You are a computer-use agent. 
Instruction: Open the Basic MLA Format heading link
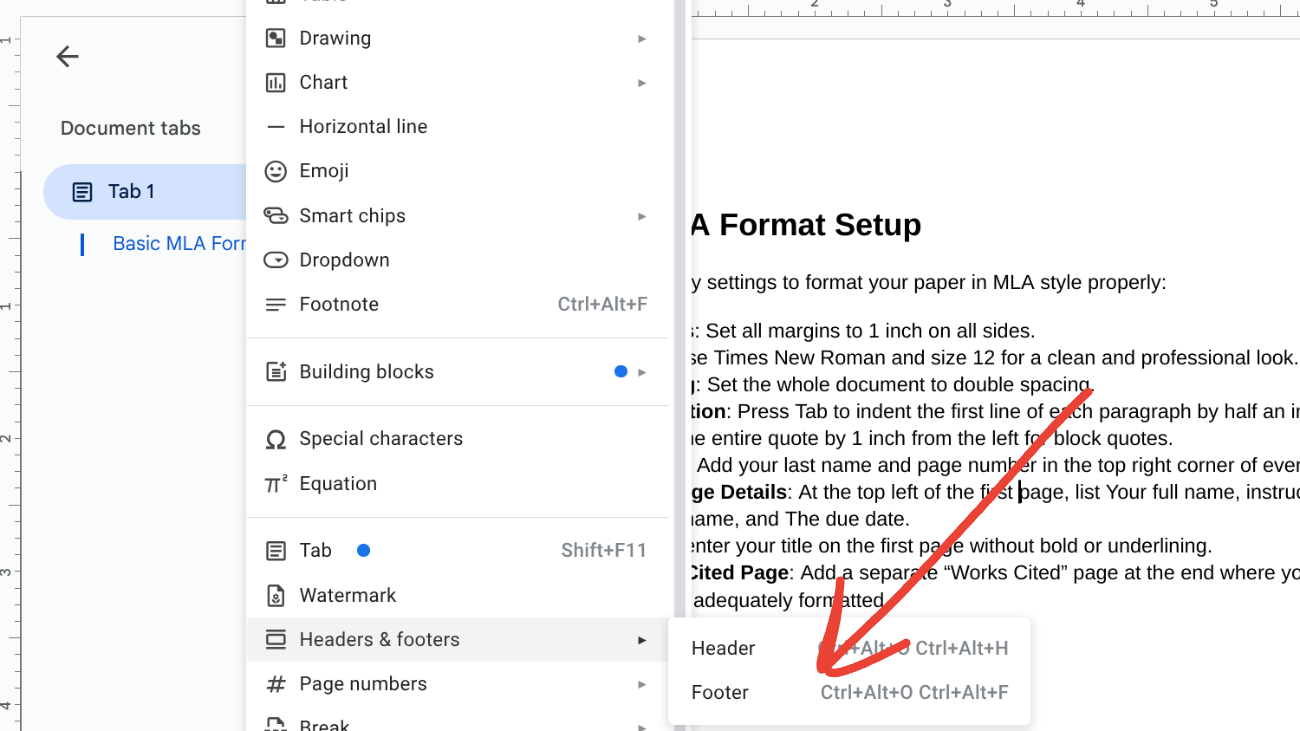180,243
